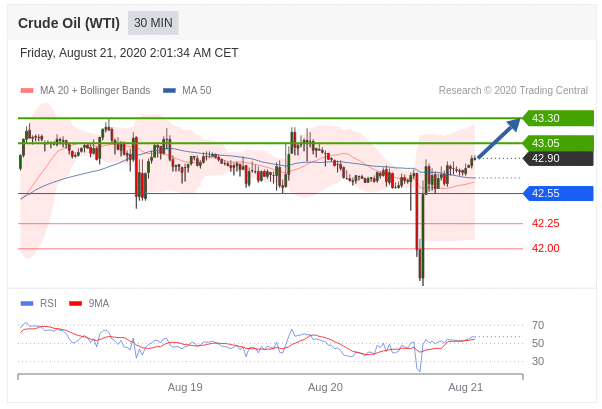Click the 42.90 current price tag

[558, 158]
